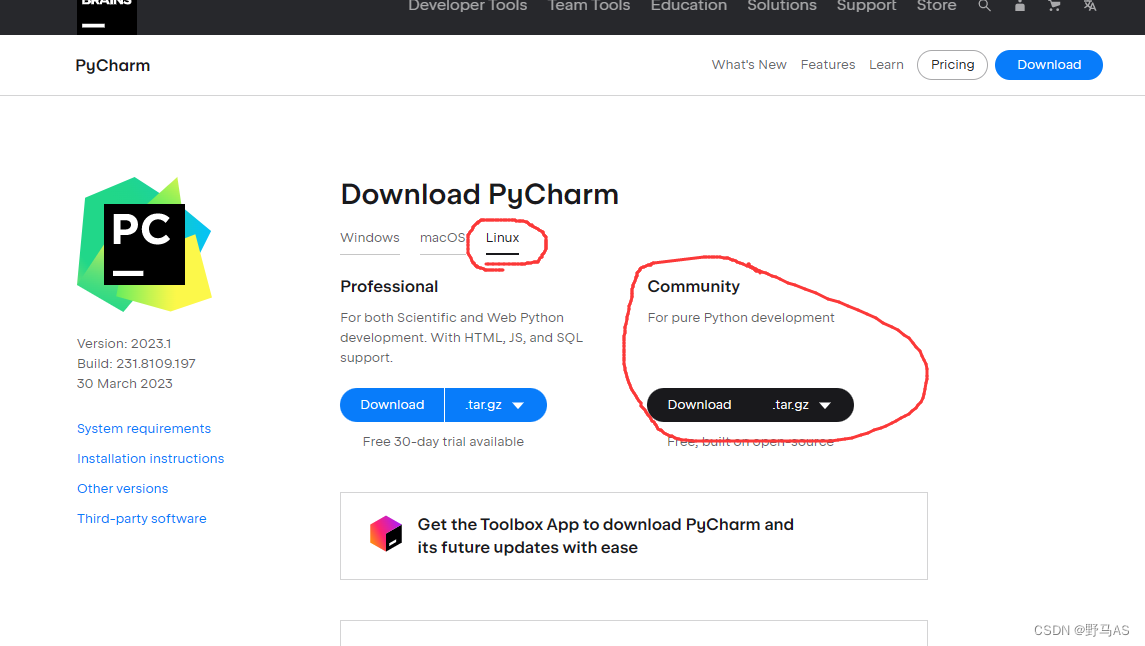Switch to the macOS tab
This screenshot has height=646, width=1145.
point(443,237)
